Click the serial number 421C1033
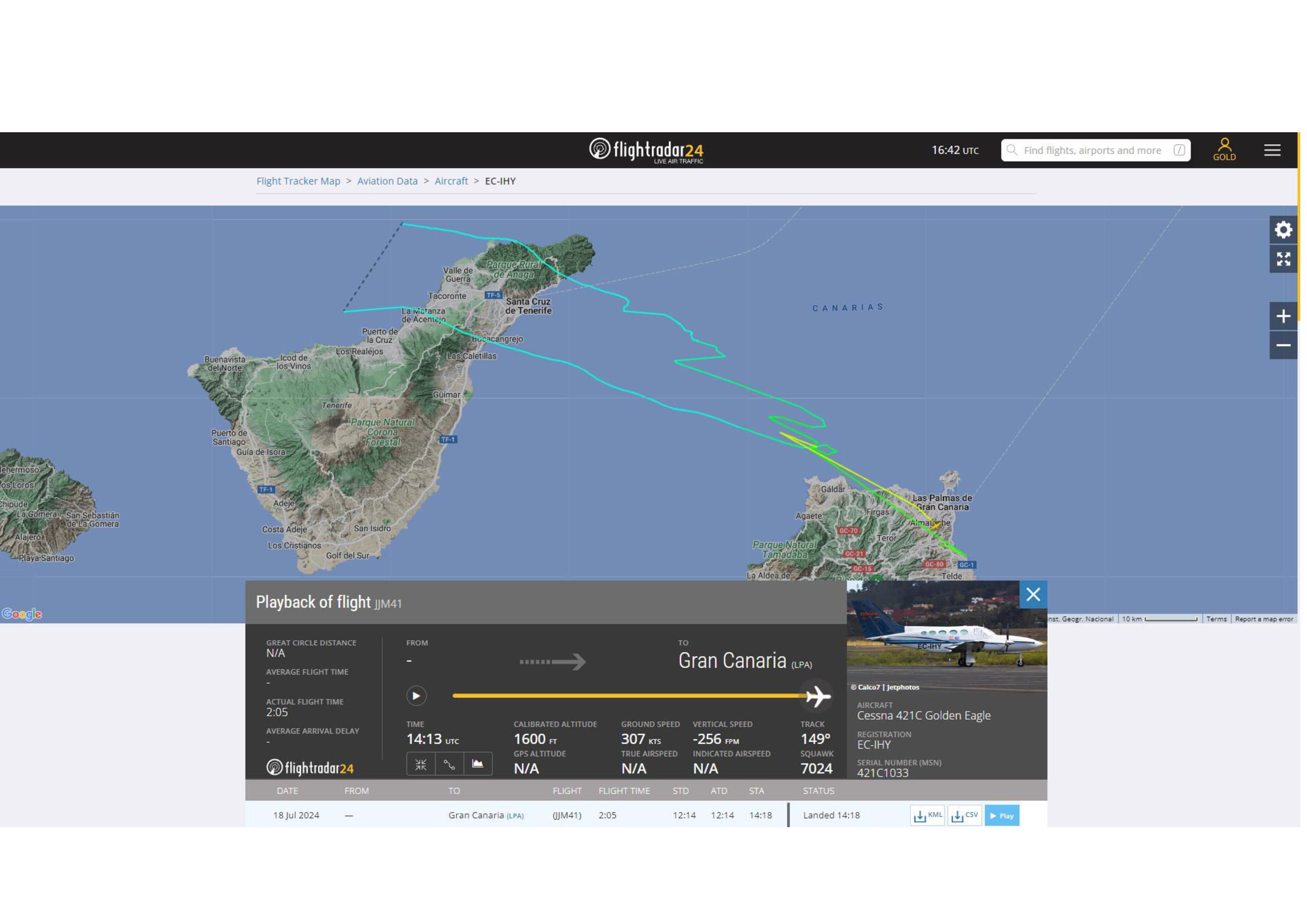1307x924 pixels. click(x=883, y=773)
